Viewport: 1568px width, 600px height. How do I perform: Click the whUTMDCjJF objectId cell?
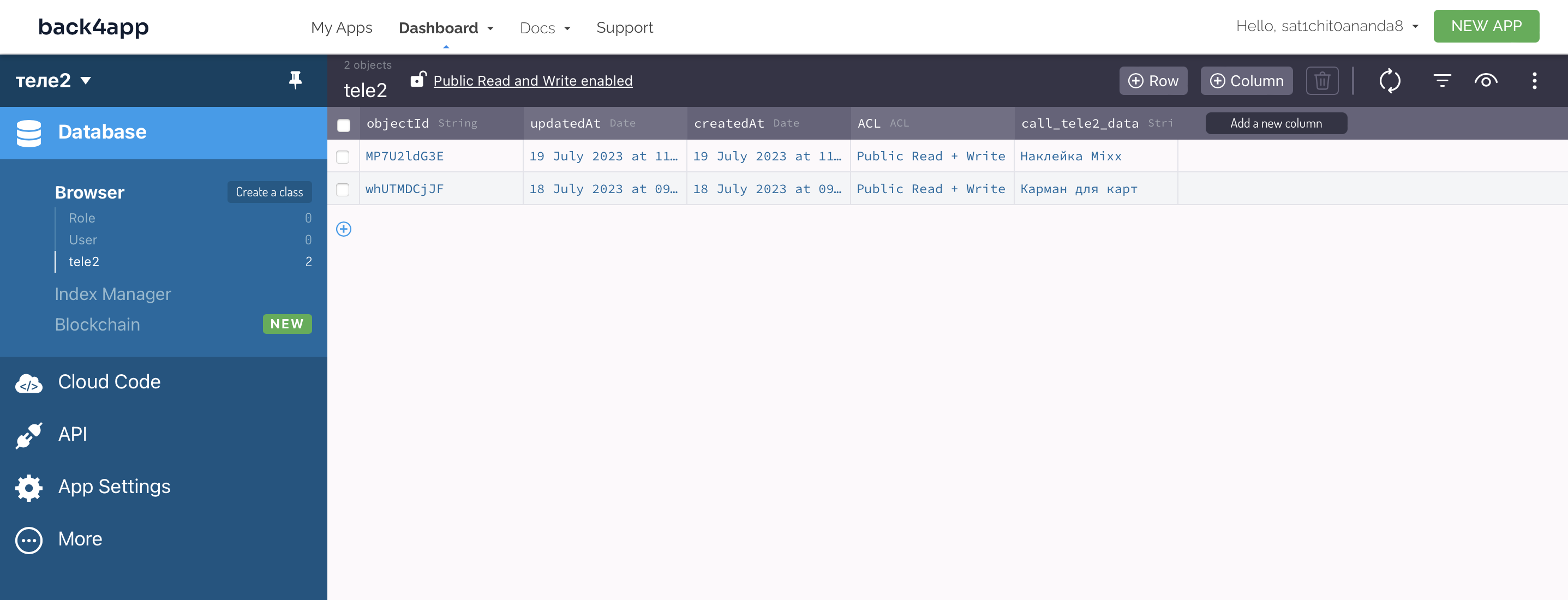pyautogui.click(x=441, y=189)
